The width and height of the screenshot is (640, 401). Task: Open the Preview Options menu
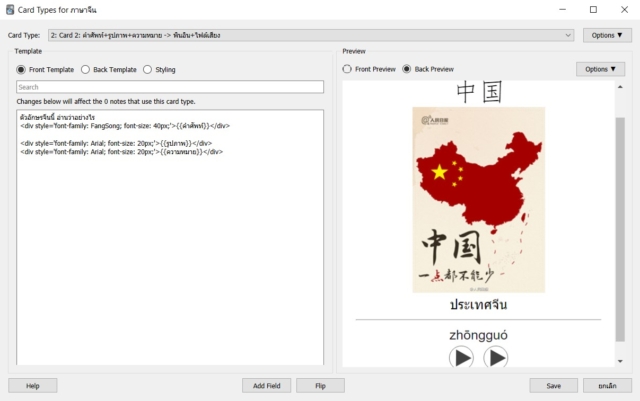click(600, 69)
